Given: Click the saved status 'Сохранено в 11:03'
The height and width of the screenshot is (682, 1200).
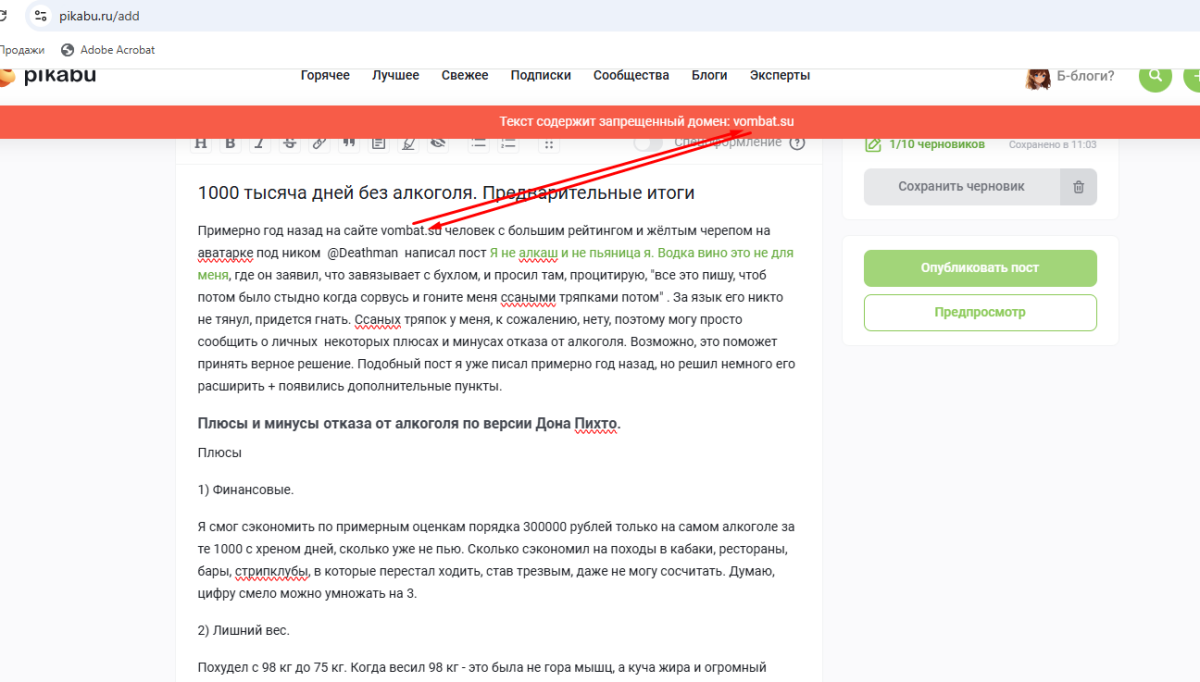Looking at the screenshot, I should (x=1052, y=145).
